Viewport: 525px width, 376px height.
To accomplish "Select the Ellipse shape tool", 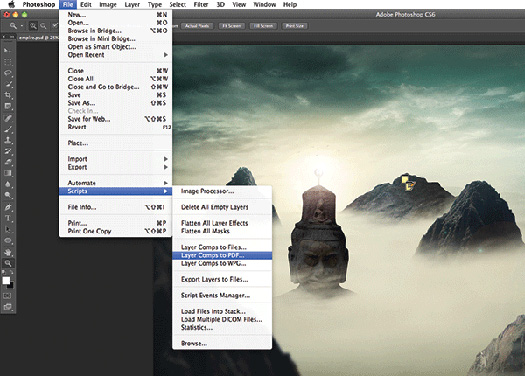I will click(x=7, y=240).
